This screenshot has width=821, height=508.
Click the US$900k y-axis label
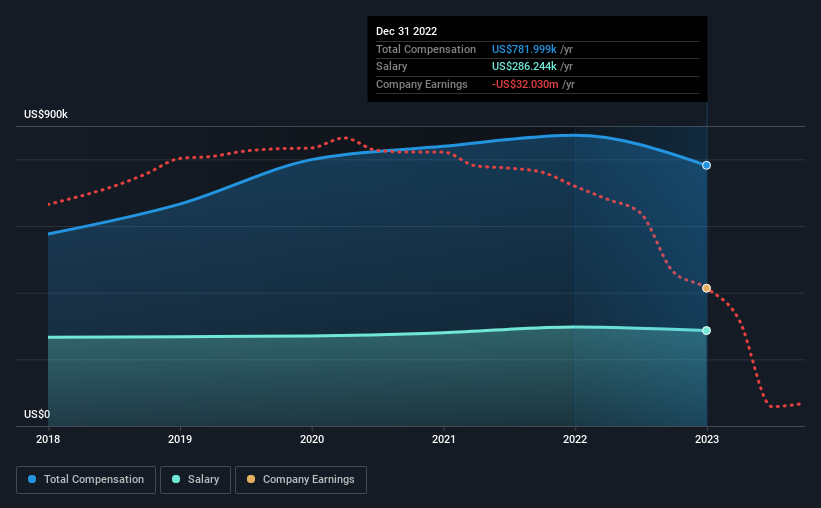tap(46, 114)
